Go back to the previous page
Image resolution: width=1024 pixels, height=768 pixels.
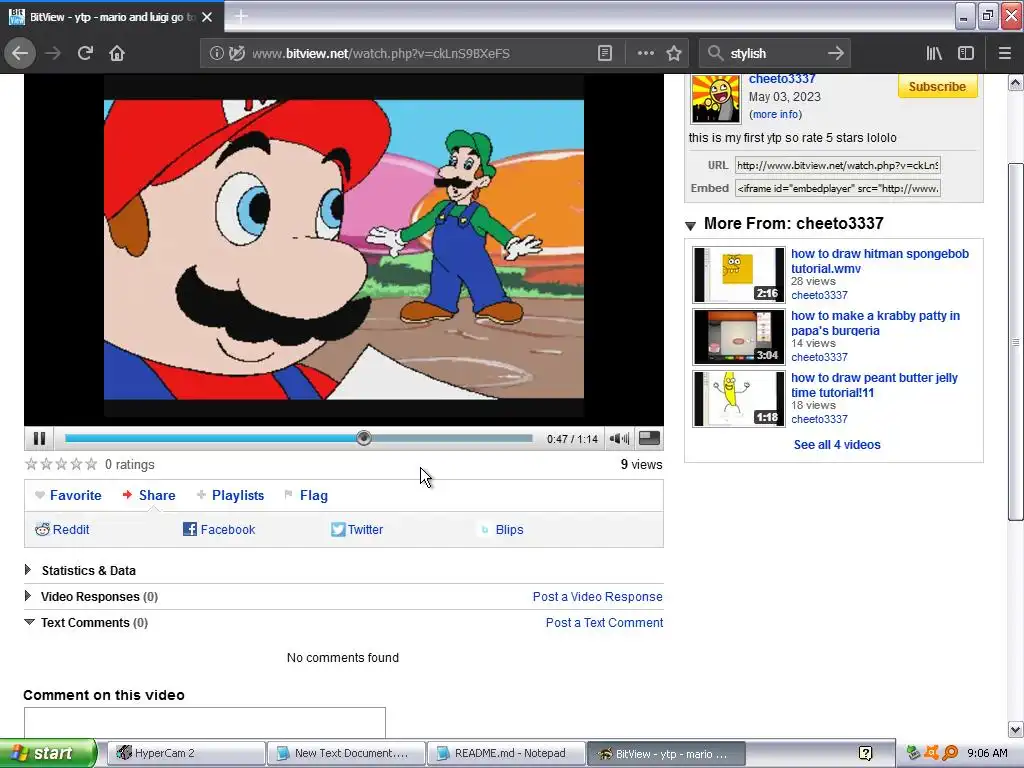click(20, 53)
